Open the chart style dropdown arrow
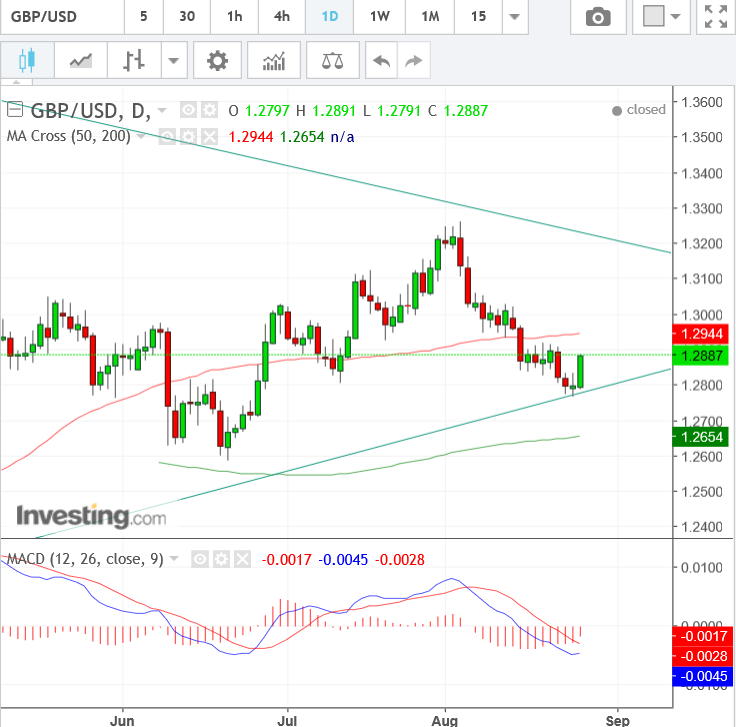Screen dimensions: 736x727 coord(175,61)
